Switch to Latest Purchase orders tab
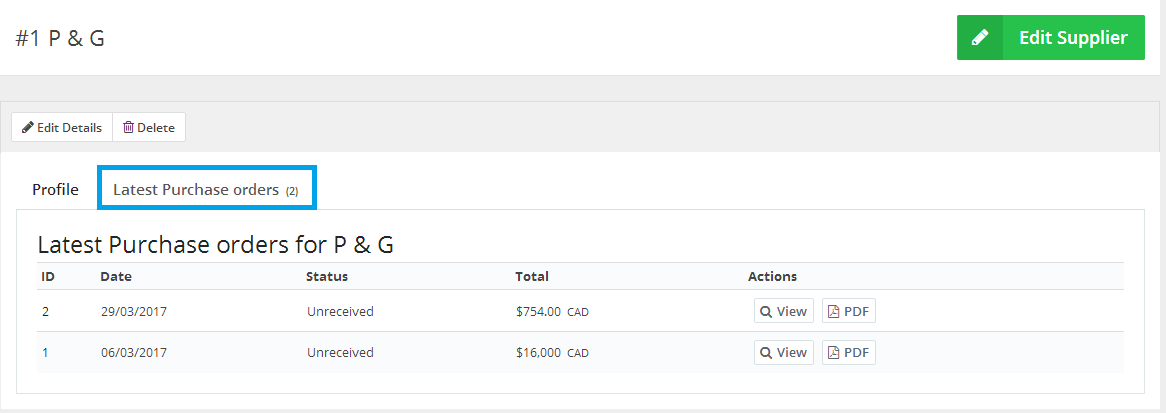Screen dimensions: 1166x413 (206, 190)
